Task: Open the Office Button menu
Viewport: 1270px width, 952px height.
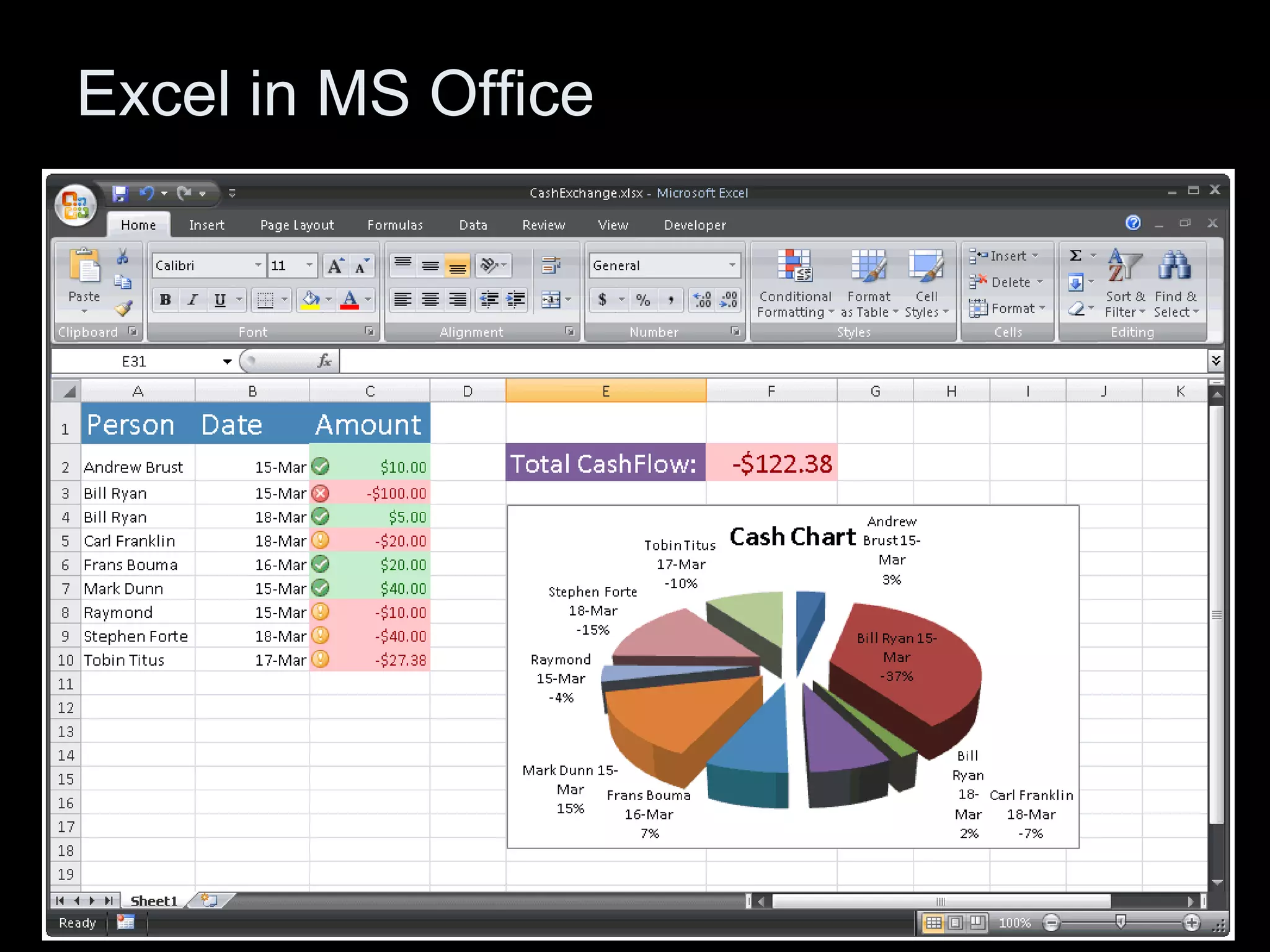Action: (76, 205)
